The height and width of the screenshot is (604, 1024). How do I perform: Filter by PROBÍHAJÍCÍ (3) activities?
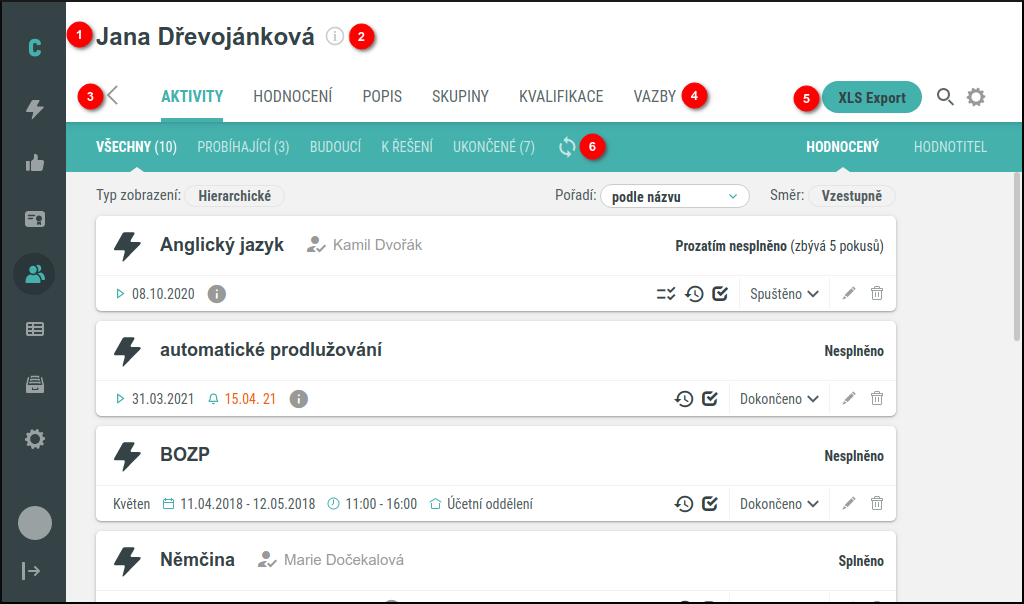pyautogui.click(x=243, y=147)
